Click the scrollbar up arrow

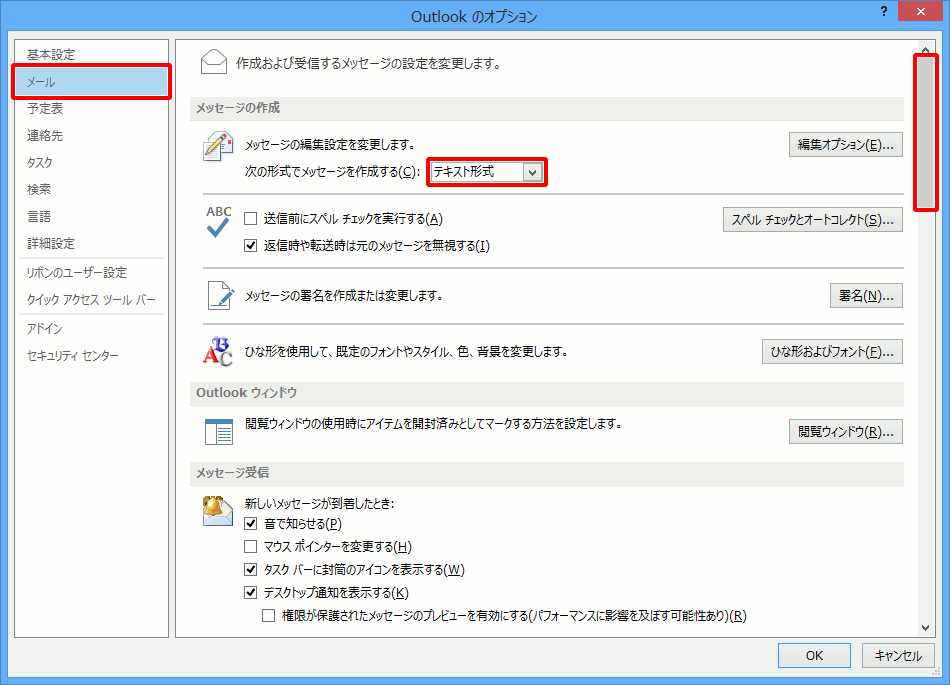pyautogui.click(x=925, y=49)
